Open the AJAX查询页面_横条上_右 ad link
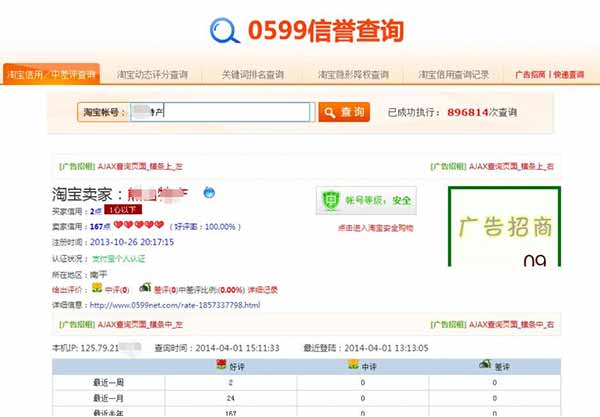The height and width of the screenshot is (417, 600). pyautogui.click(x=511, y=166)
